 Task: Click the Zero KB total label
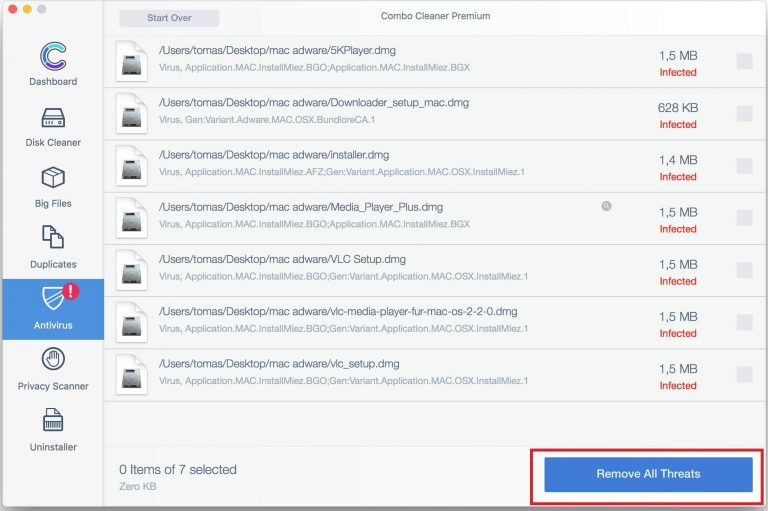tap(138, 487)
